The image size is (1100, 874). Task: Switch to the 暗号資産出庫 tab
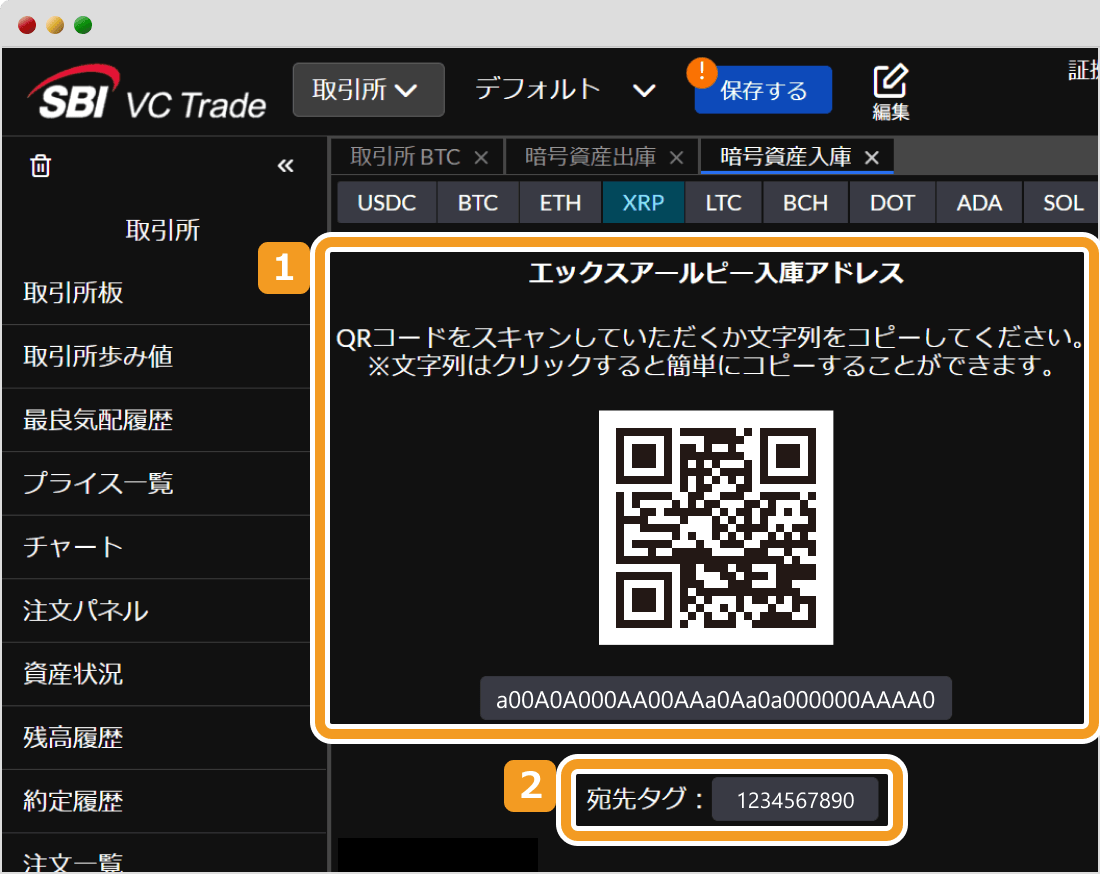click(x=591, y=156)
